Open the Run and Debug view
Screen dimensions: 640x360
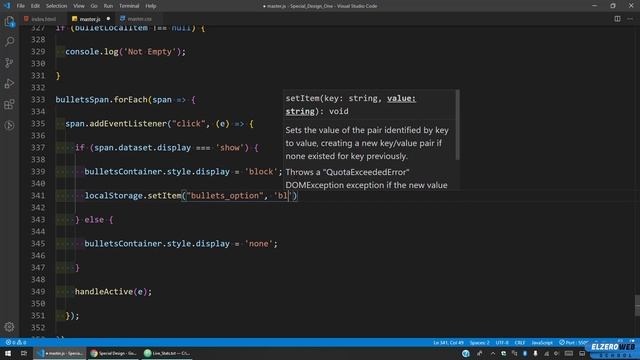tap(9, 83)
